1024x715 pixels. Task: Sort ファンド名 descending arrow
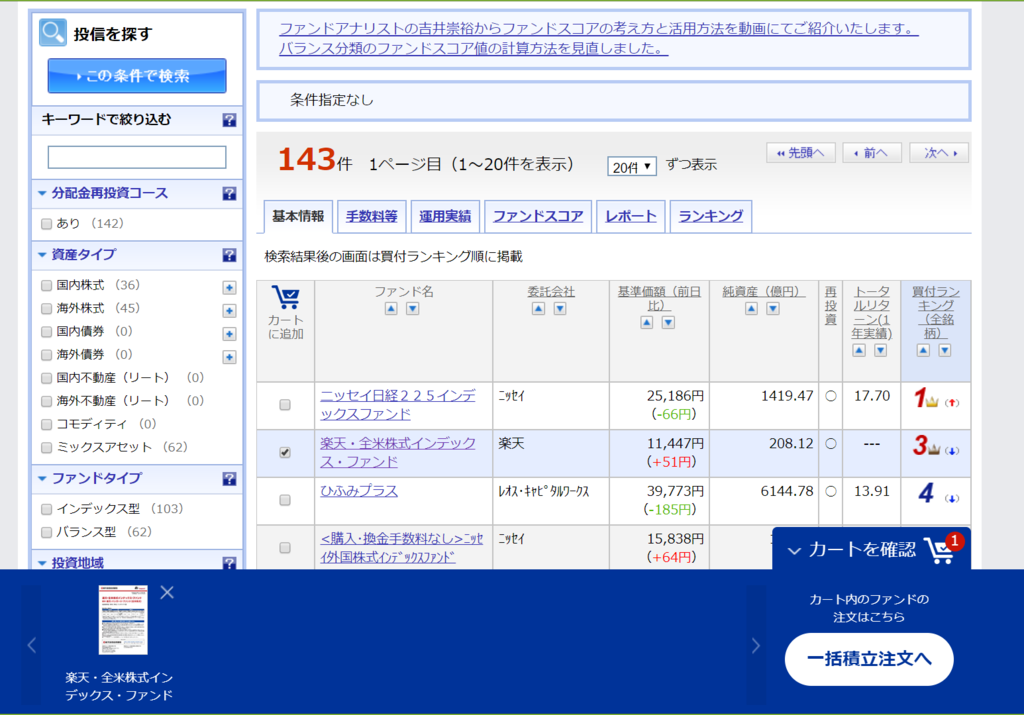point(413,309)
